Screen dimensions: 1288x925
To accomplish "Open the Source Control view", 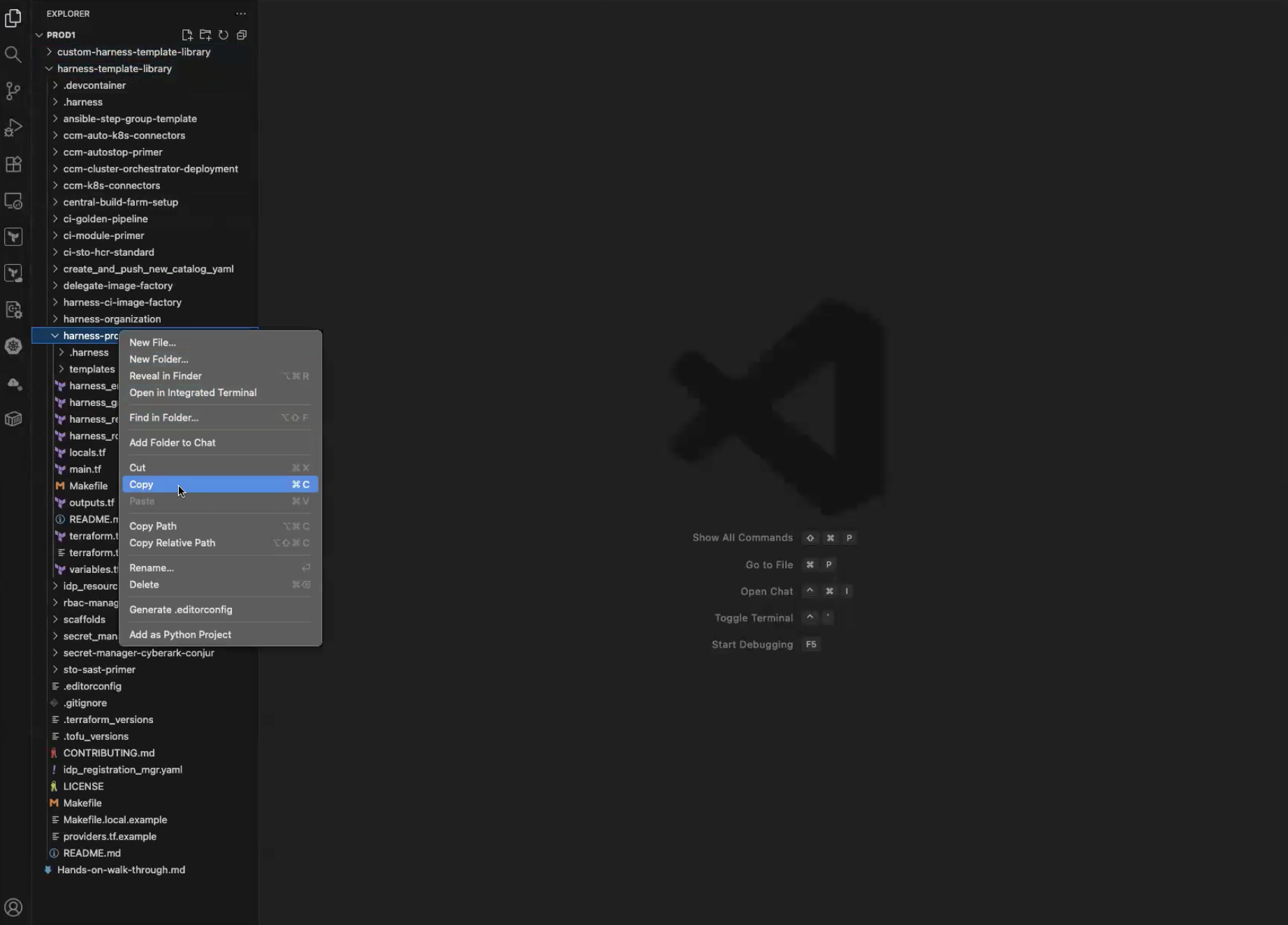I will click(x=13, y=91).
